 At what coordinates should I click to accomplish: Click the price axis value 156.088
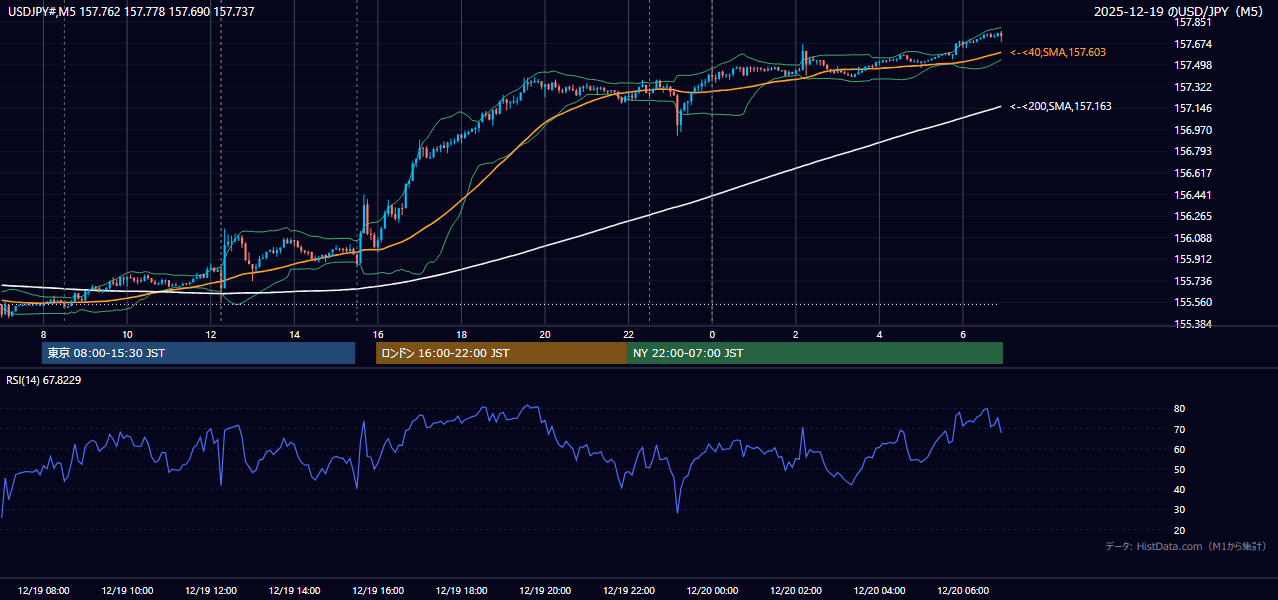1193,238
